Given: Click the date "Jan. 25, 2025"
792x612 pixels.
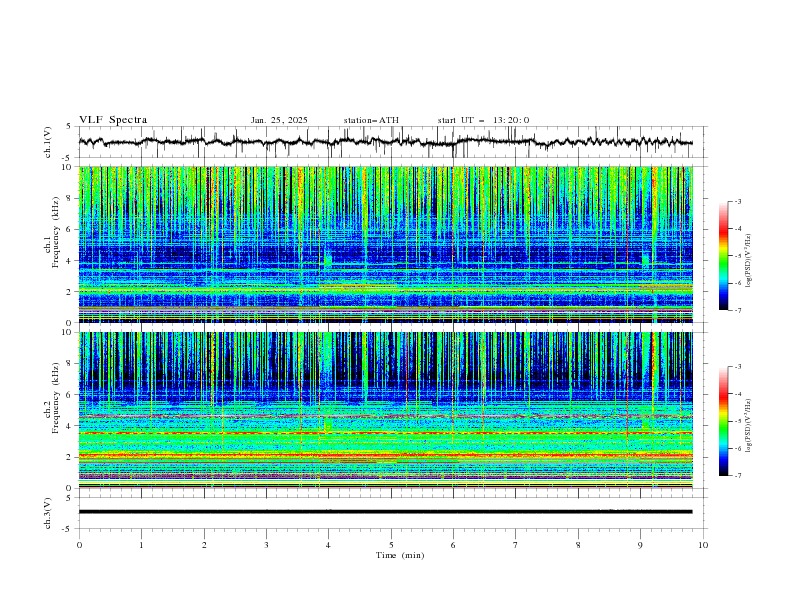Looking at the screenshot, I should coord(279,120).
